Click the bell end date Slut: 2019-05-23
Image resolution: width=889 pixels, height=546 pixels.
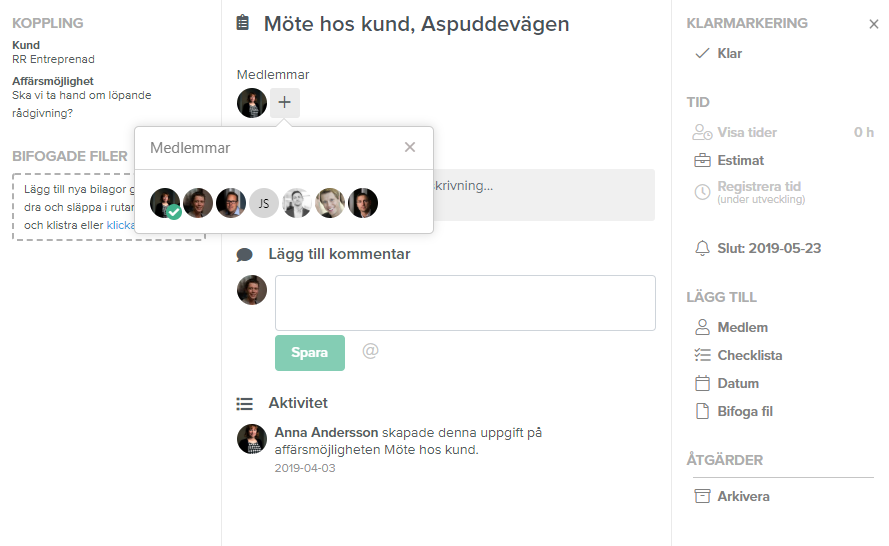tap(768, 248)
